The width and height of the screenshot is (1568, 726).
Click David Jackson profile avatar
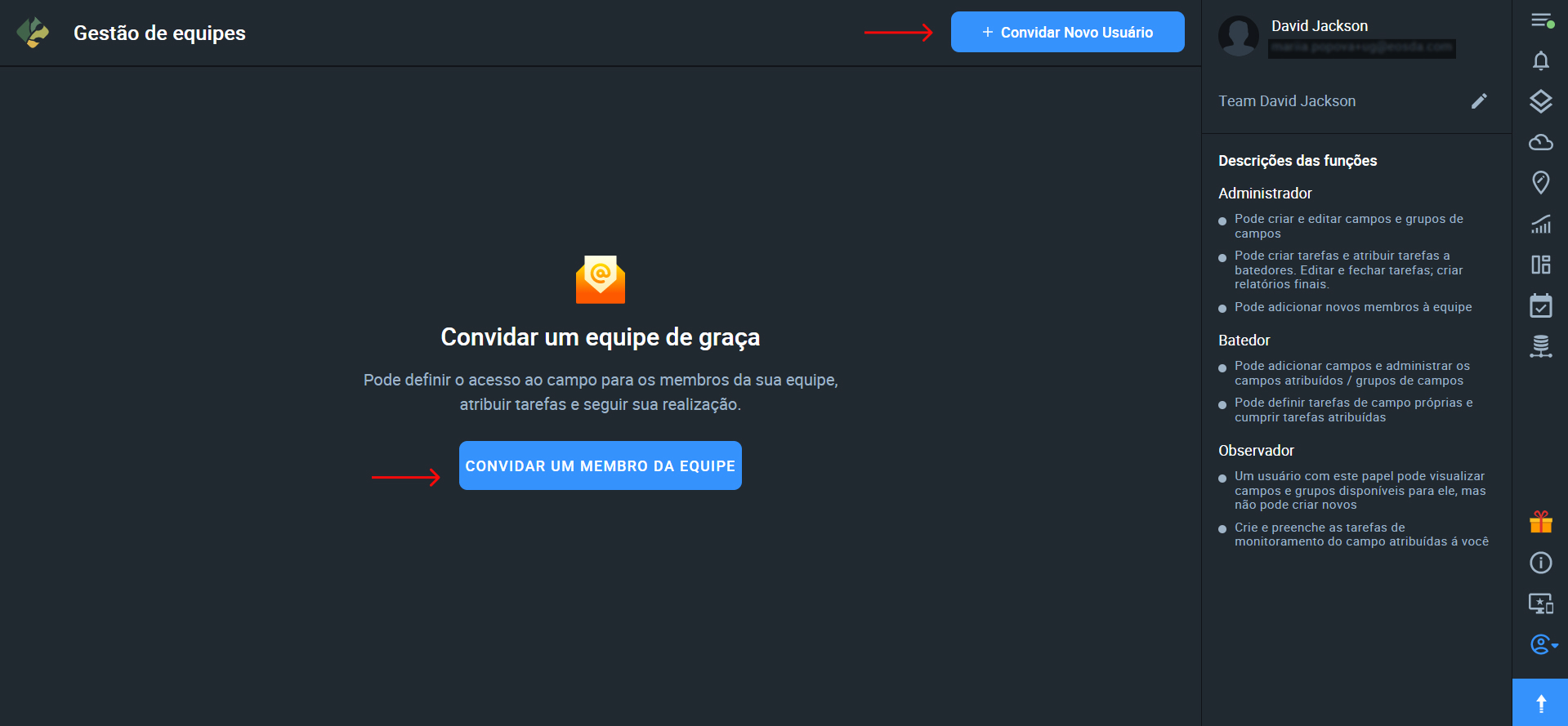tap(1238, 36)
